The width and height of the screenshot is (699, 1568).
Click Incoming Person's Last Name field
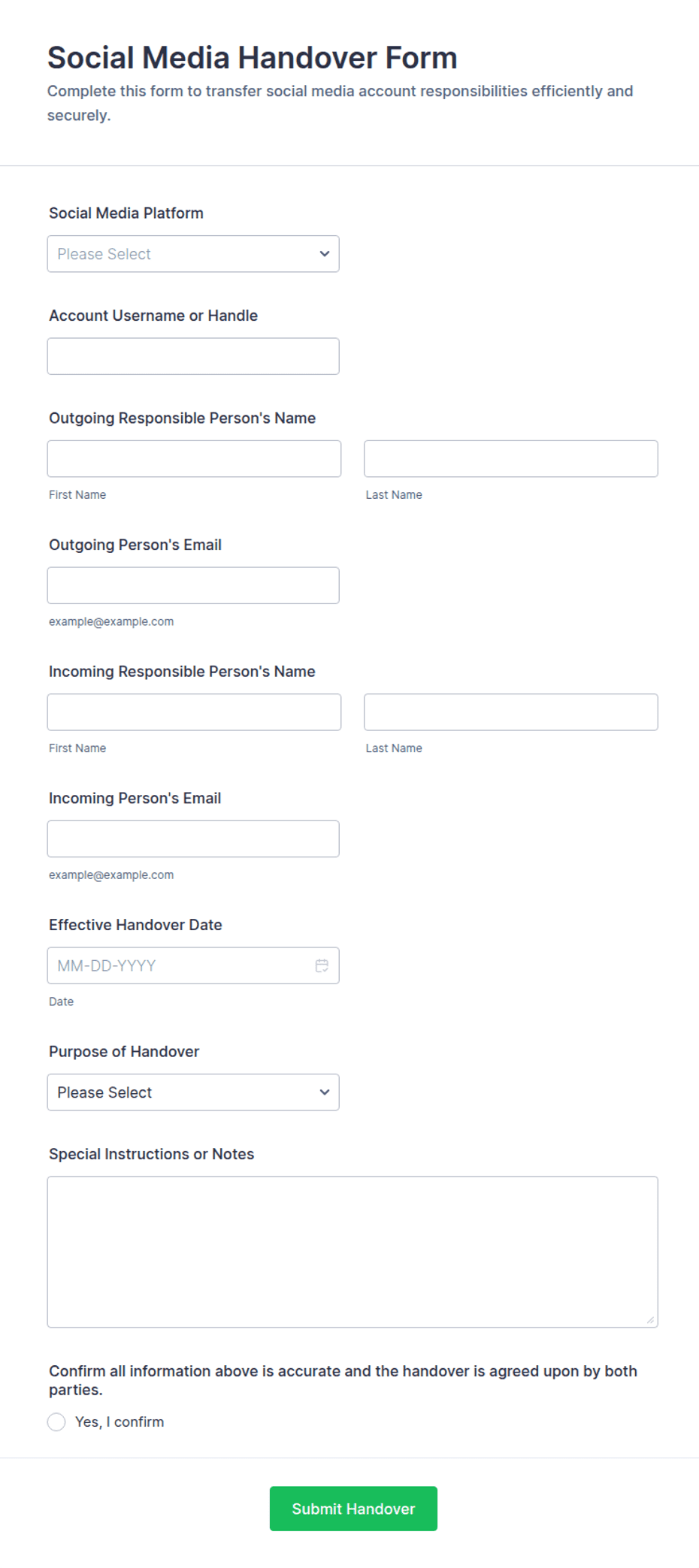click(x=511, y=712)
